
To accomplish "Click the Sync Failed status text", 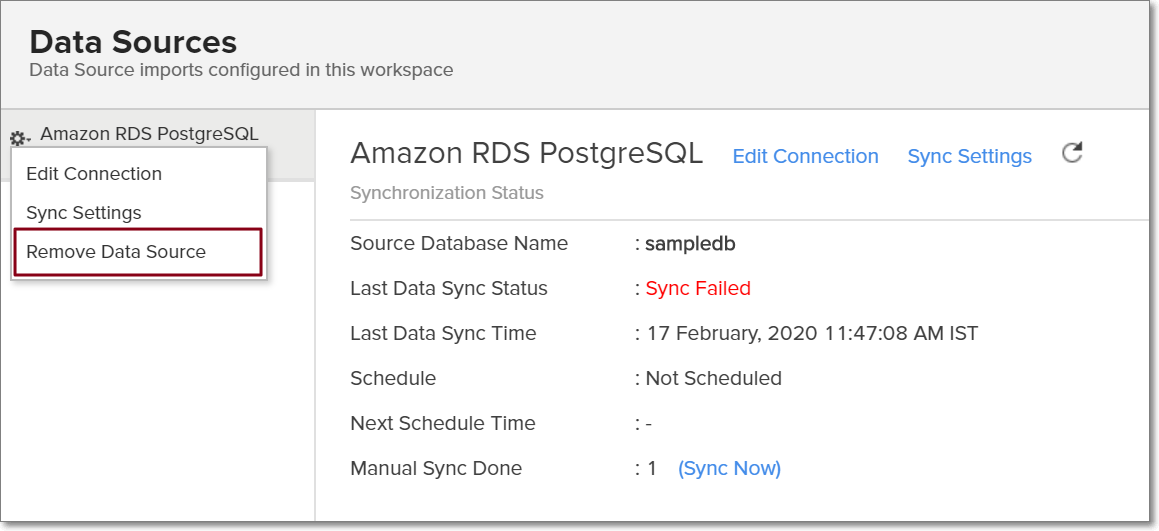I will [x=698, y=288].
